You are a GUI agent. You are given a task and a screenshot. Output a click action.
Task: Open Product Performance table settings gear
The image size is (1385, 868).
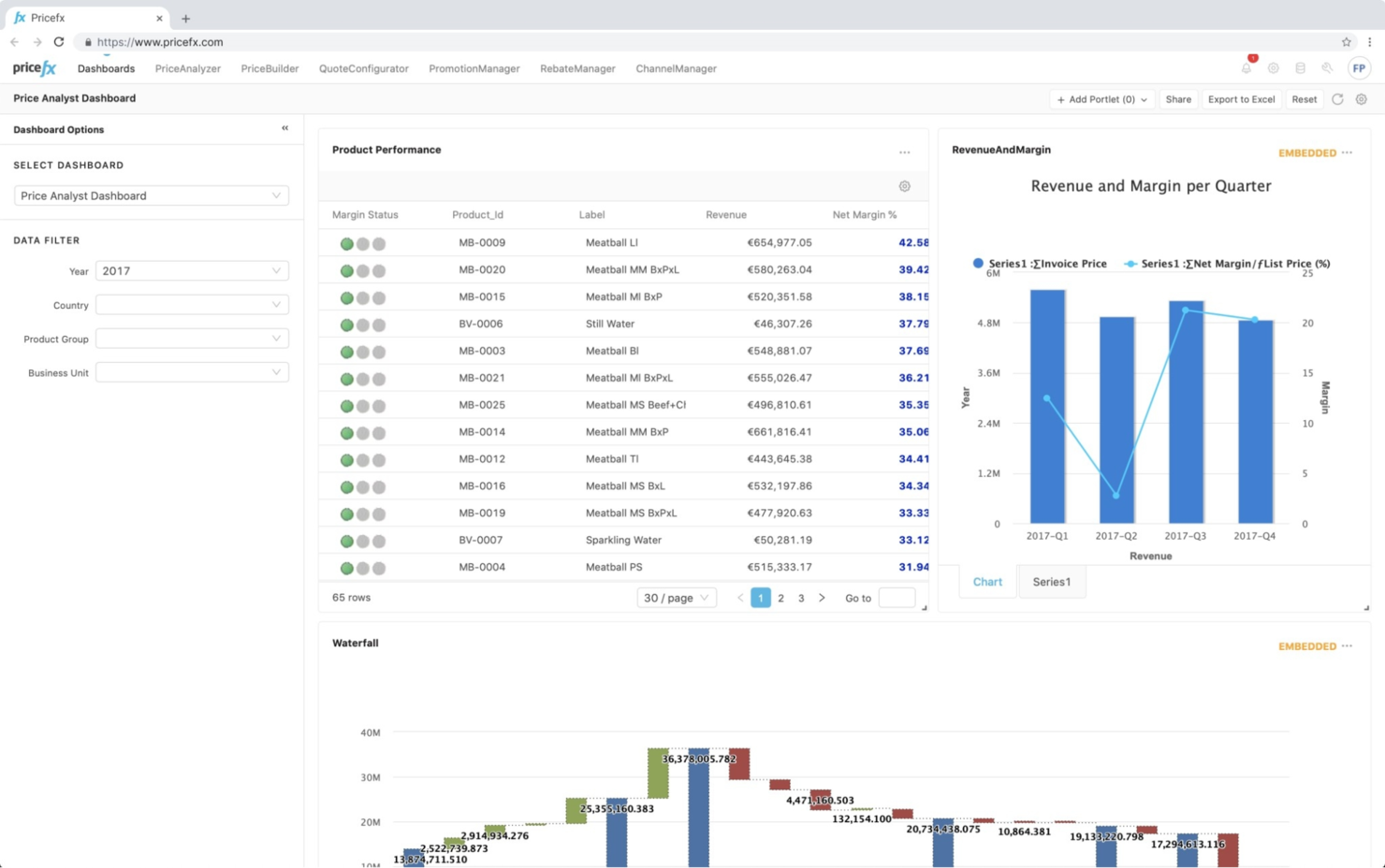tap(904, 186)
